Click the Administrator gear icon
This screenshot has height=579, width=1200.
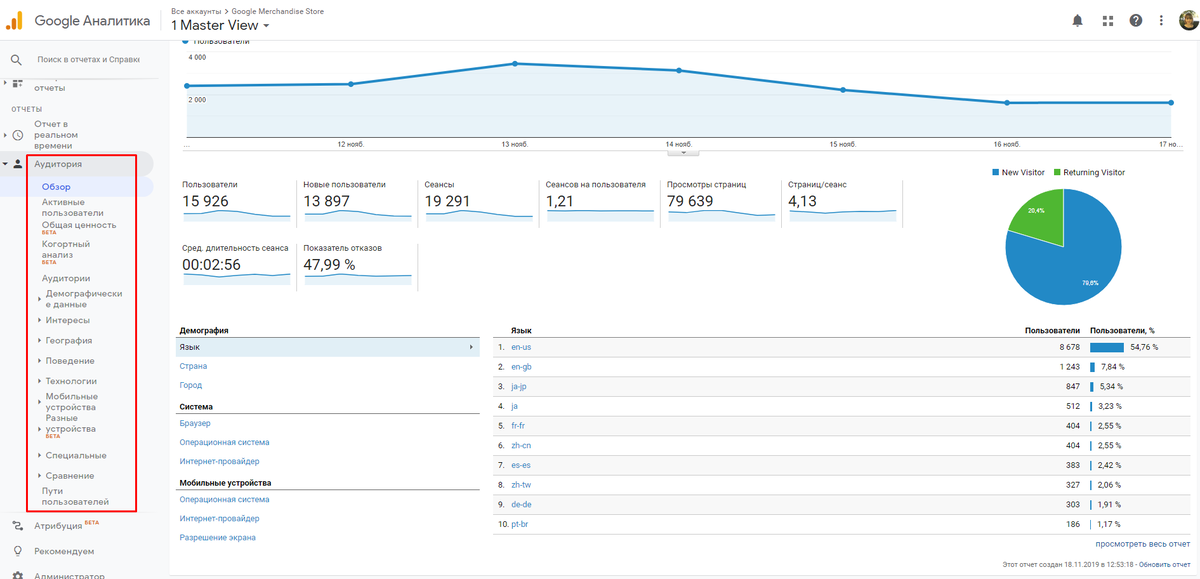pyautogui.click(x=17, y=575)
